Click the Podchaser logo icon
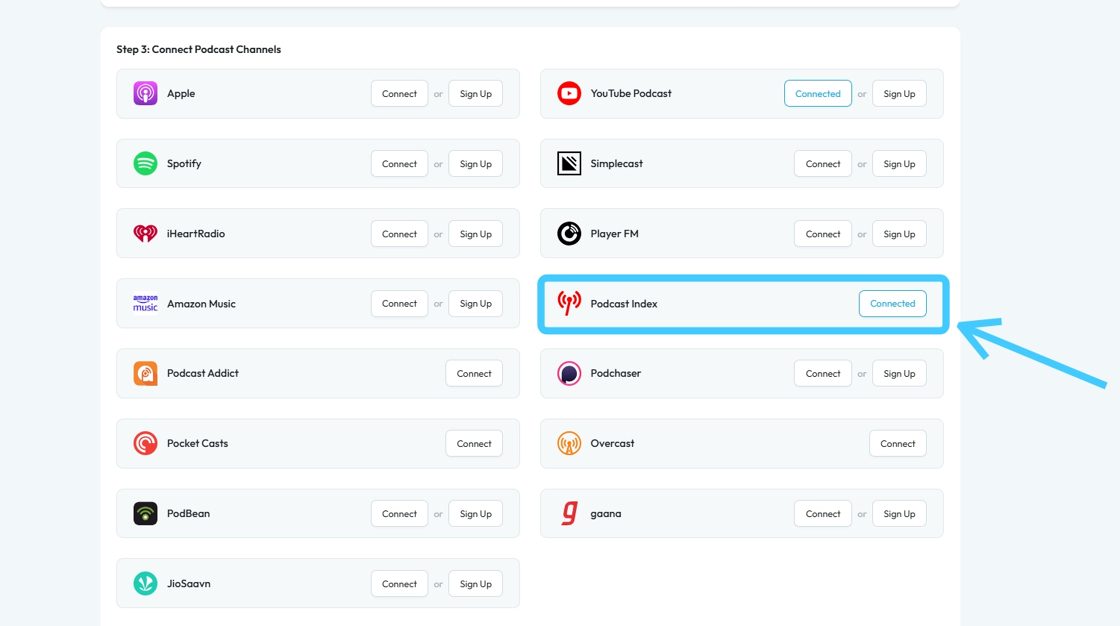Viewport: 1120px width, 626px height. click(x=569, y=374)
